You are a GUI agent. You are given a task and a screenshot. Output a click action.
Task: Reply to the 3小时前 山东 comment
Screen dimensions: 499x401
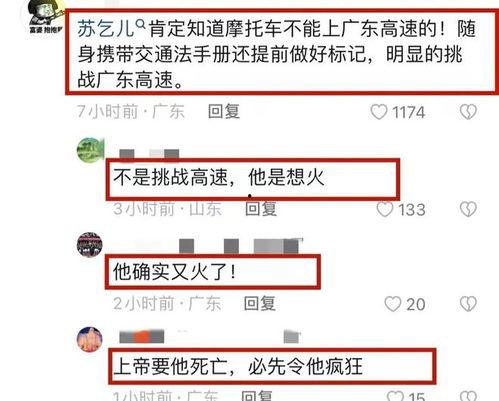click(x=261, y=209)
